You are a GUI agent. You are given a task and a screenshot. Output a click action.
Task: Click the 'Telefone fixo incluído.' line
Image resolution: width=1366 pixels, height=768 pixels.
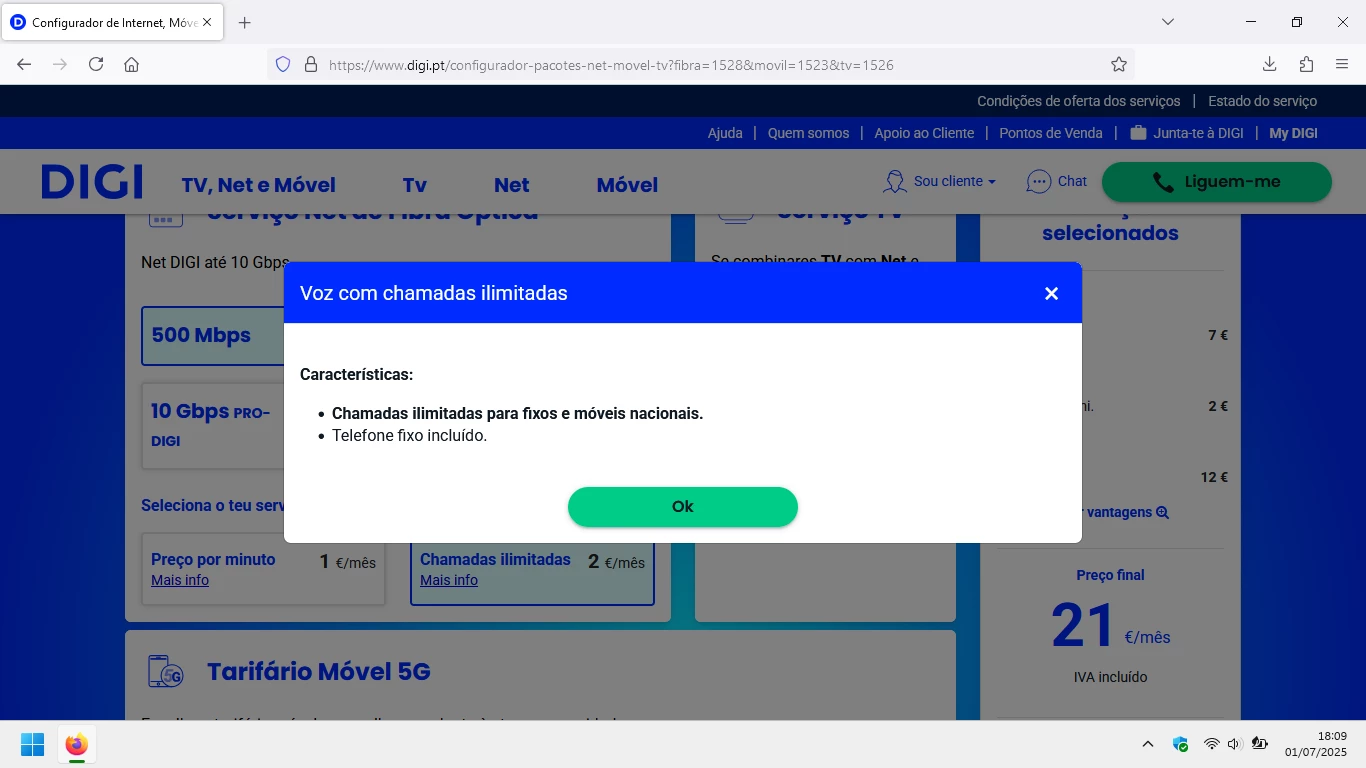pyautogui.click(x=410, y=436)
